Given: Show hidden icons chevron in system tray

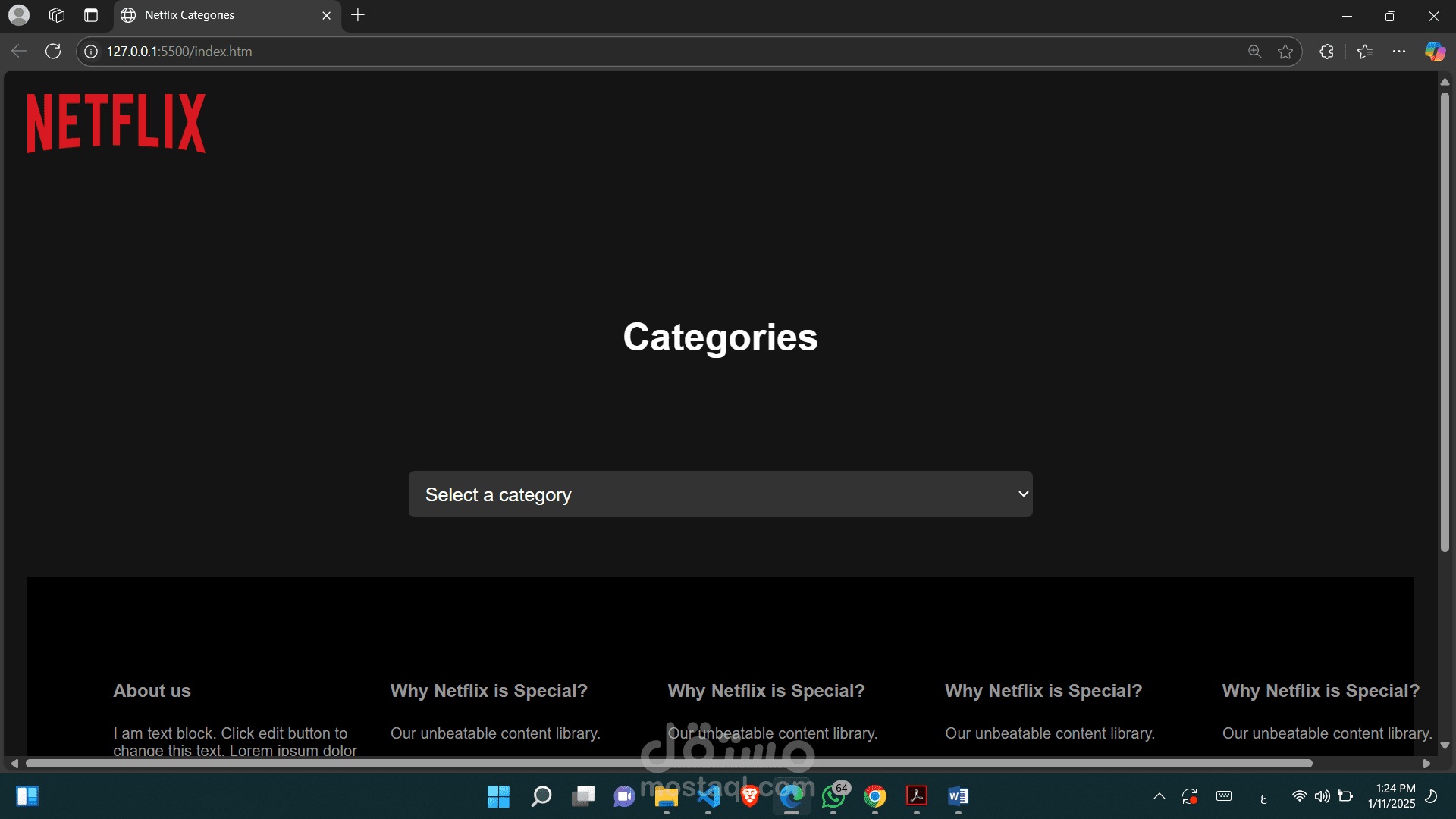Looking at the screenshot, I should click(1159, 796).
